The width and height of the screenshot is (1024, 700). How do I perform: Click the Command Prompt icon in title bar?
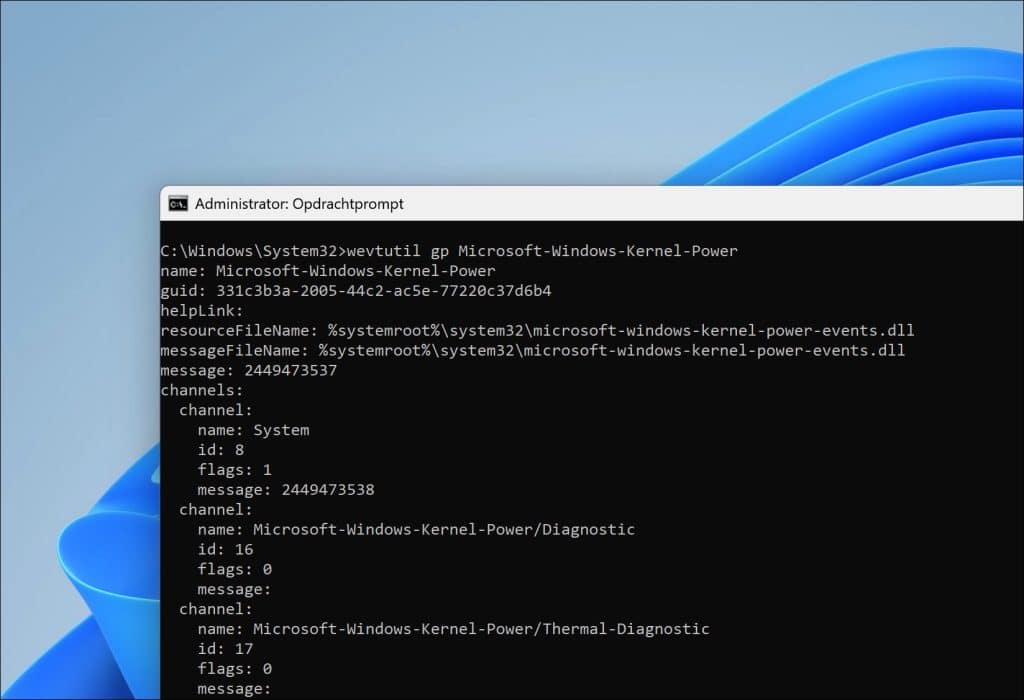click(x=178, y=204)
